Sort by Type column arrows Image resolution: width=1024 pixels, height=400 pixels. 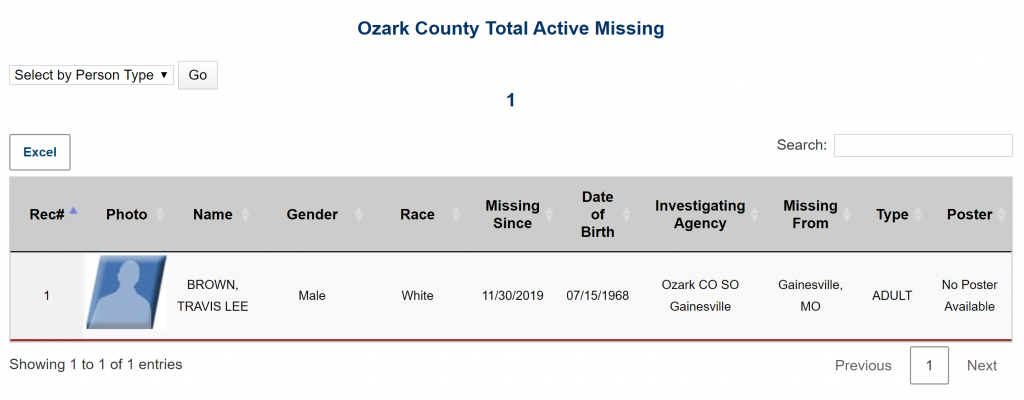[919, 215]
